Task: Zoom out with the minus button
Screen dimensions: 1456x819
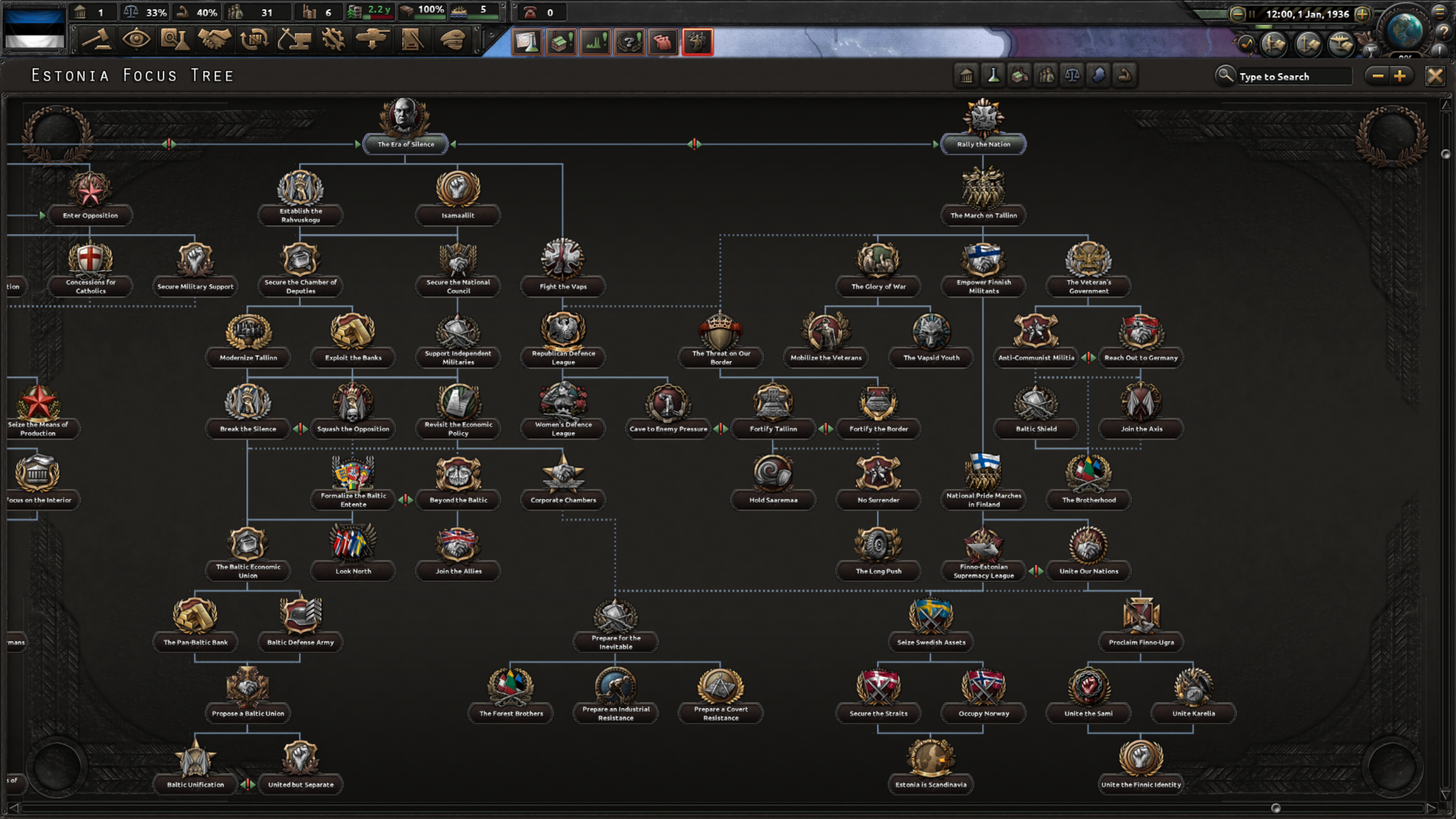Action: (1378, 76)
